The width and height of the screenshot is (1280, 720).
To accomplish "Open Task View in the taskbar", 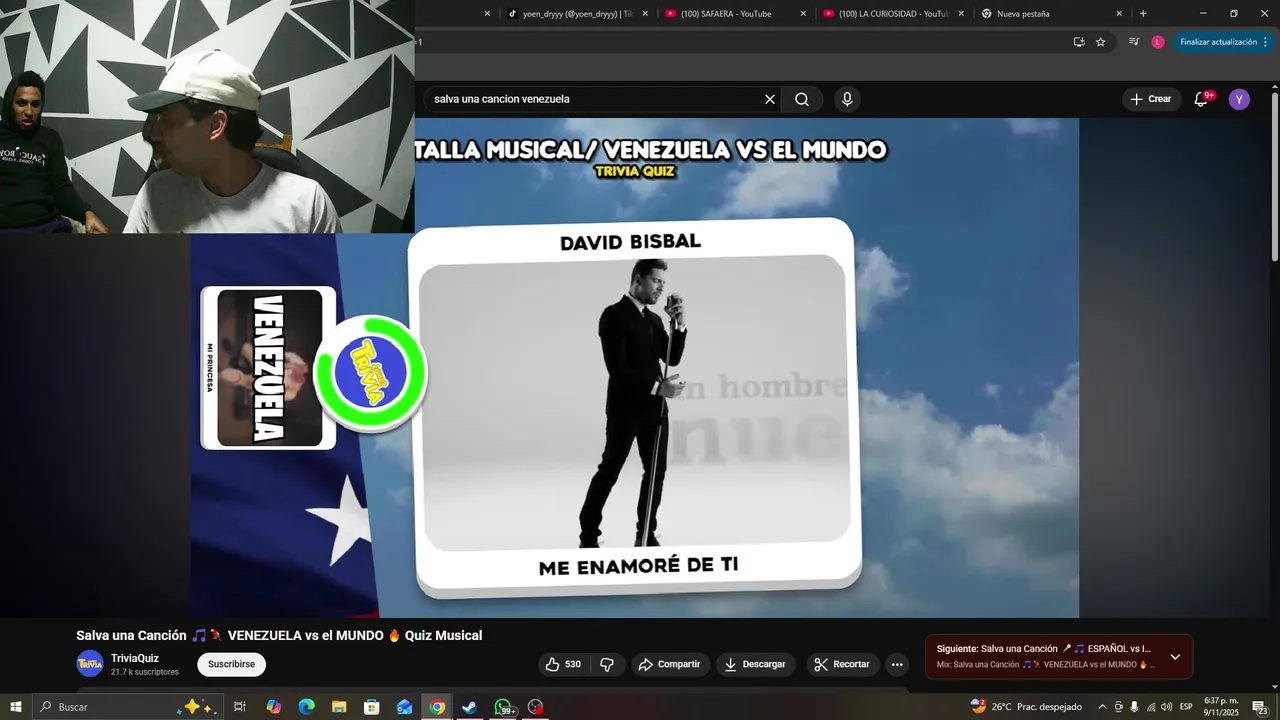I will 240,707.
